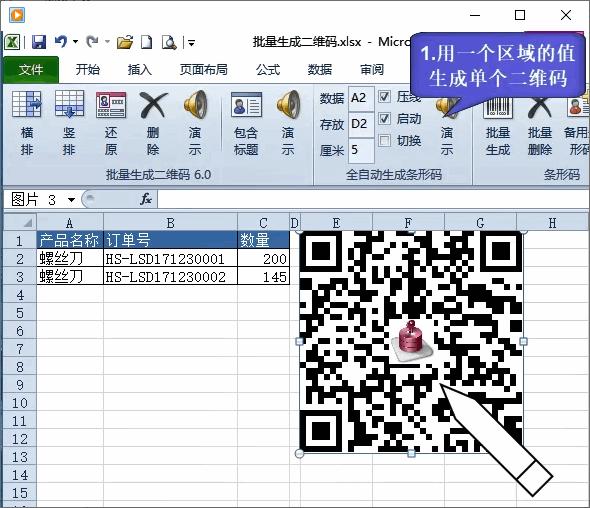590x508 pixels.
Task: Click the bottom-middle handle of QR picture
Action: (x=411, y=453)
